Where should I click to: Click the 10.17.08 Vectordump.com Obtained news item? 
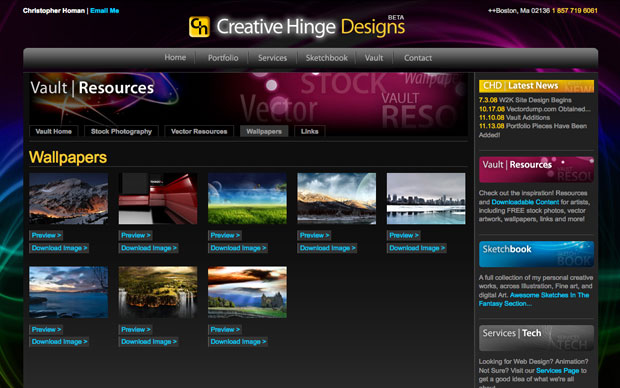coord(535,109)
